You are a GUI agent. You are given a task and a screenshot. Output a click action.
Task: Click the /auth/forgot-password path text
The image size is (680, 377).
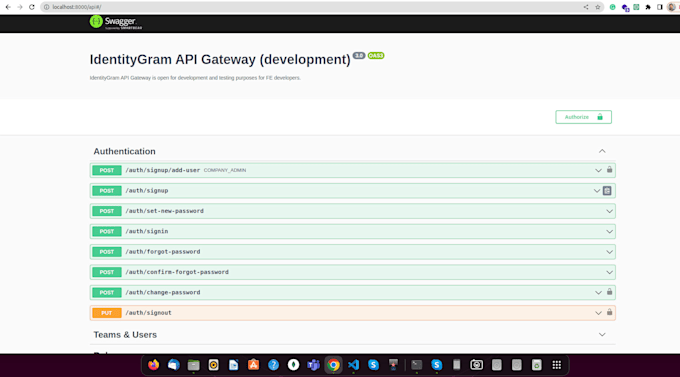click(x=163, y=252)
